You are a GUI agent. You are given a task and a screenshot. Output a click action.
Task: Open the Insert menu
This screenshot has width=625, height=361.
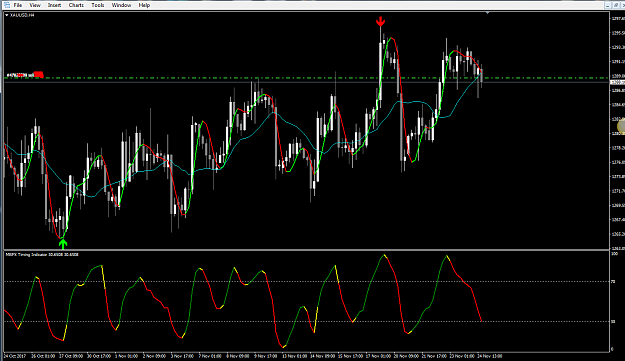coord(55,5)
